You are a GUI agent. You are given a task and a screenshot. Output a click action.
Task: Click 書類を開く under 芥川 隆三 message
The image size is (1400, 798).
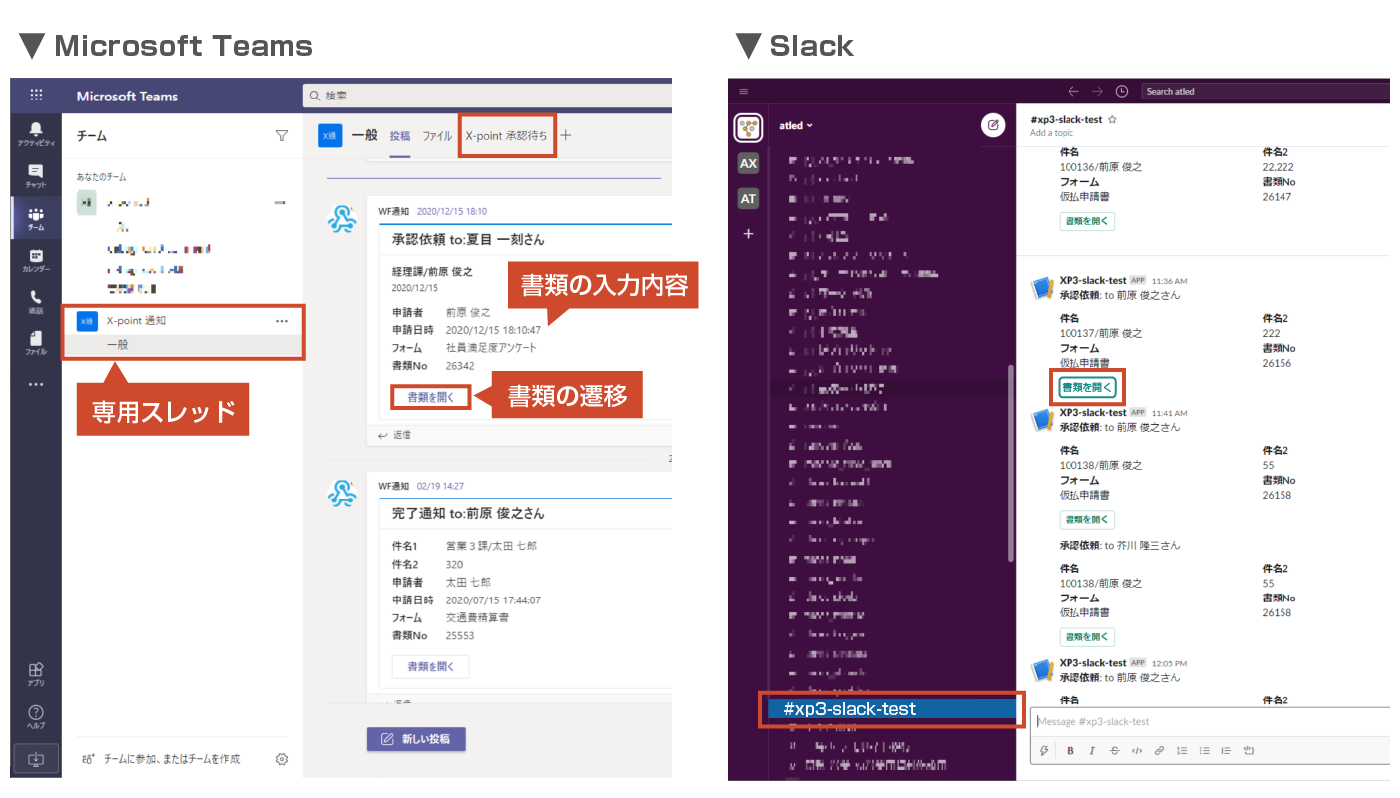[1087, 637]
